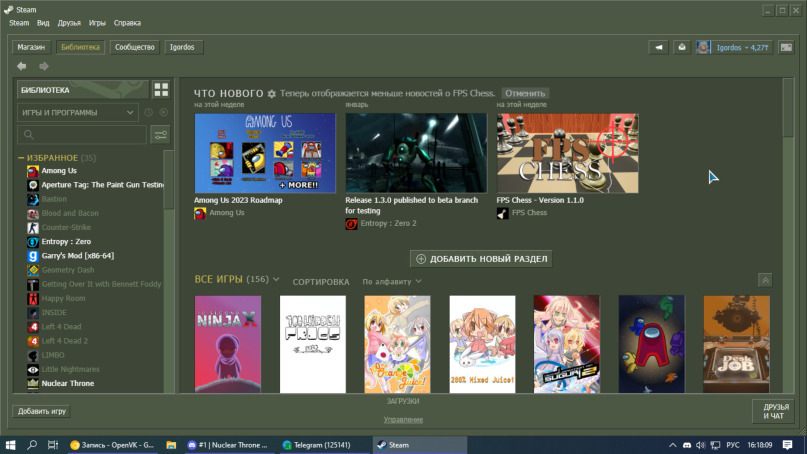Screen dimensions: 807x454
Task: Switch library to grid collections view
Action: pyautogui.click(x=161, y=89)
